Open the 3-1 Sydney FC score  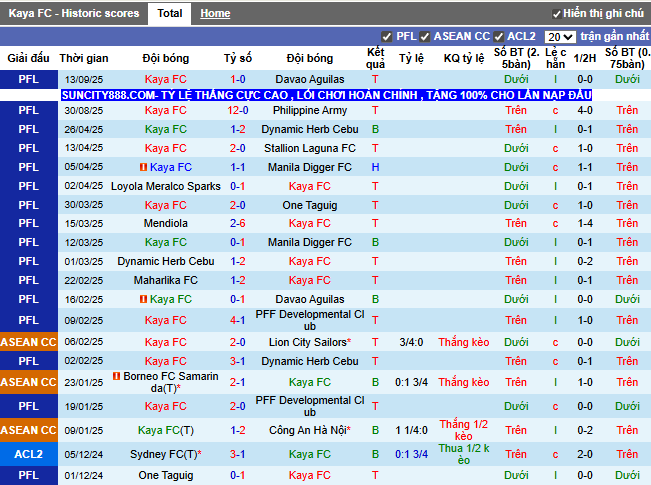(x=238, y=454)
